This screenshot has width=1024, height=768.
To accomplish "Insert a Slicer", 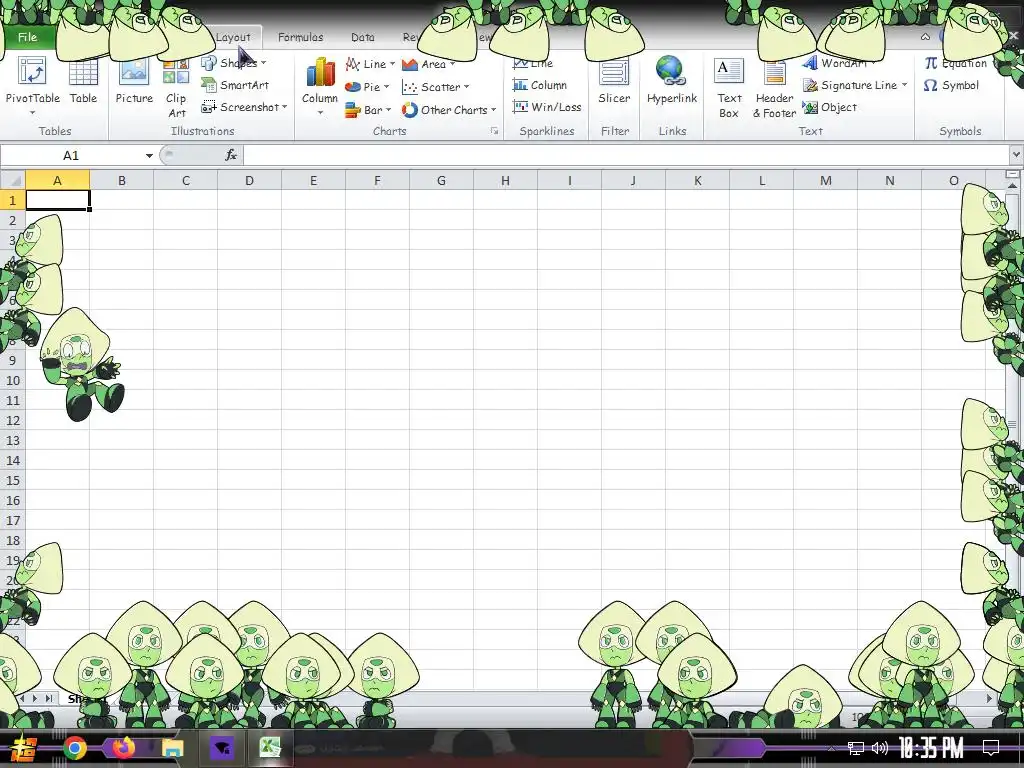I will tap(614, 82).
